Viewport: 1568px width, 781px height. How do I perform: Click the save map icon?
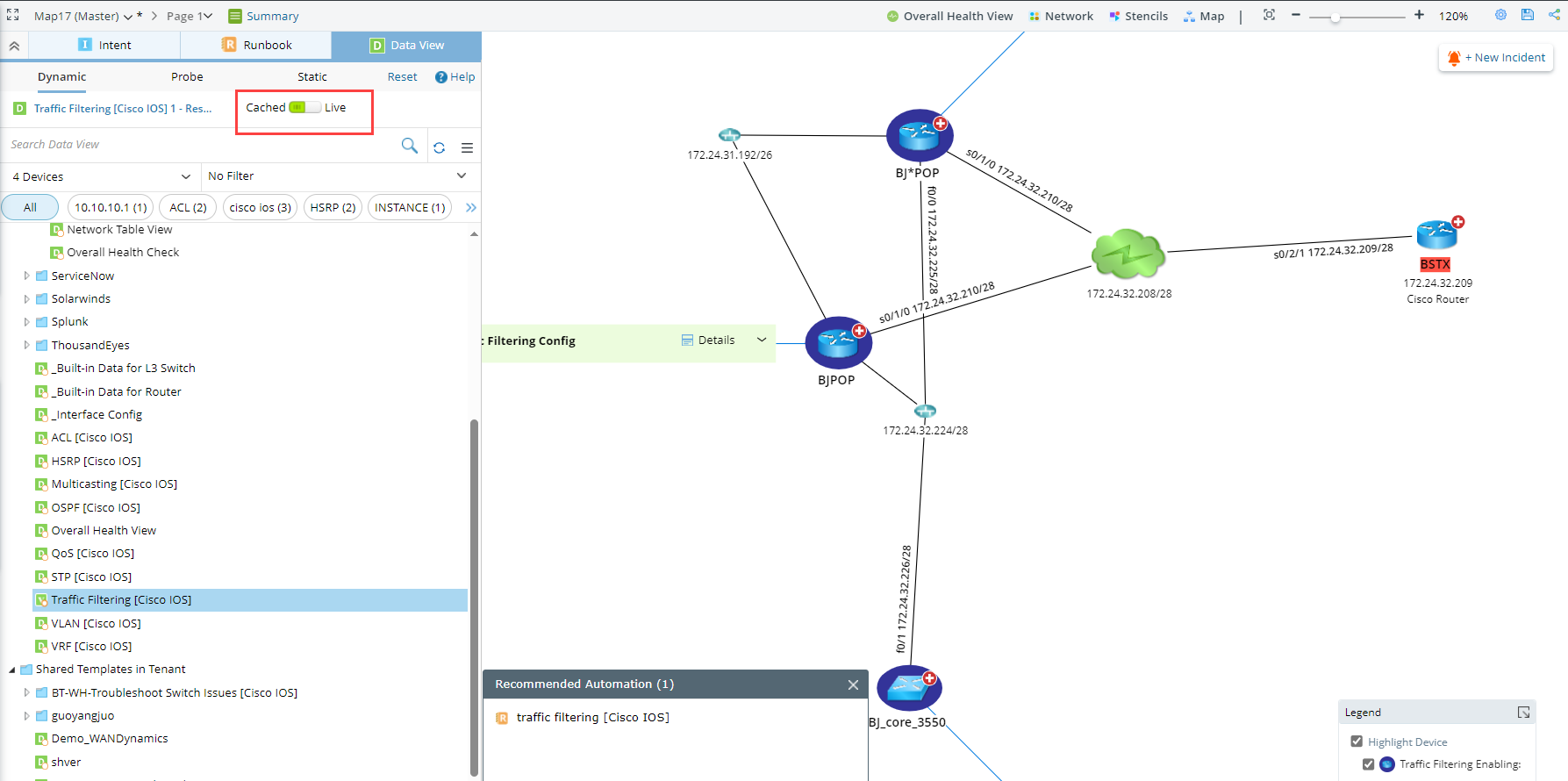click(1528, 15)
